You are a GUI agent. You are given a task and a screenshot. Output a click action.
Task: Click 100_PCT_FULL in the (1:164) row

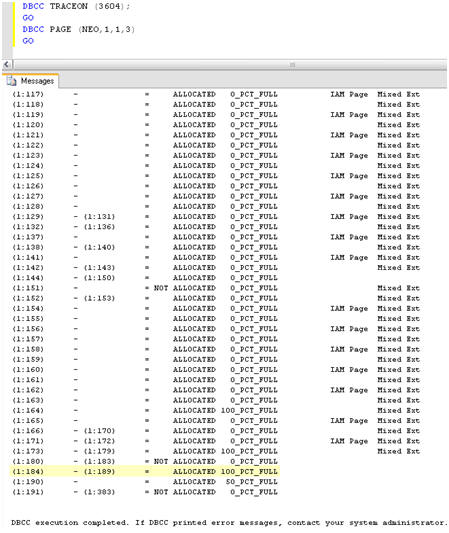click(249, 410)
